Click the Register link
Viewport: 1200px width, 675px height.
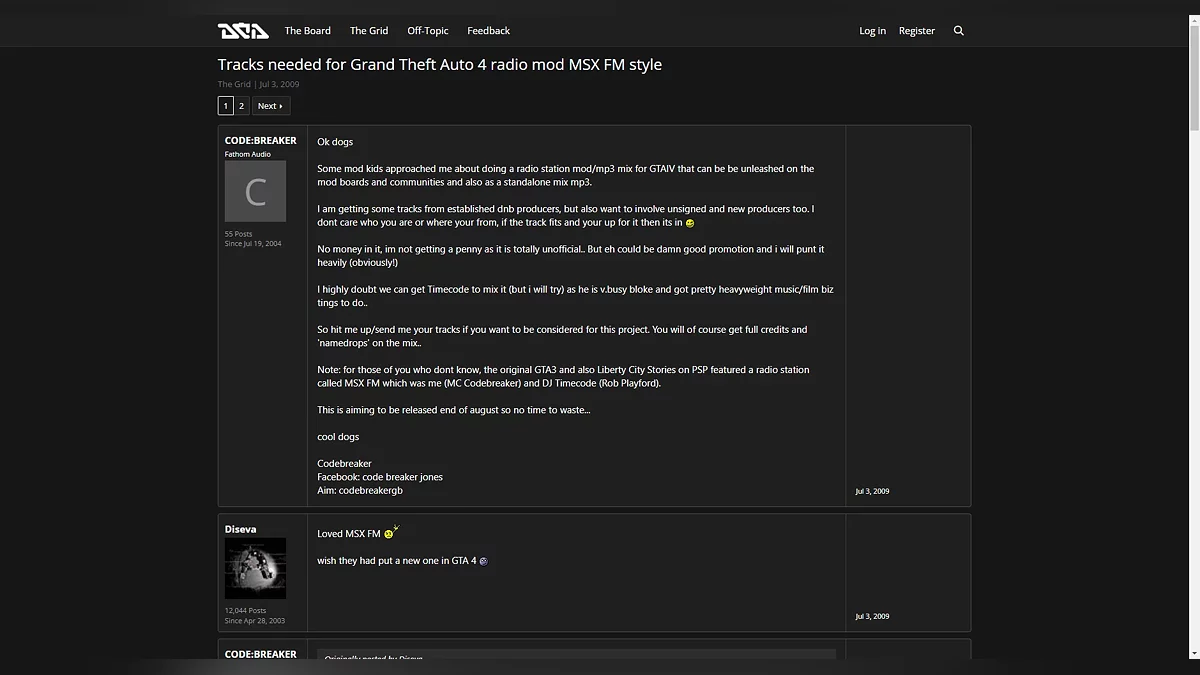[916, 31]
